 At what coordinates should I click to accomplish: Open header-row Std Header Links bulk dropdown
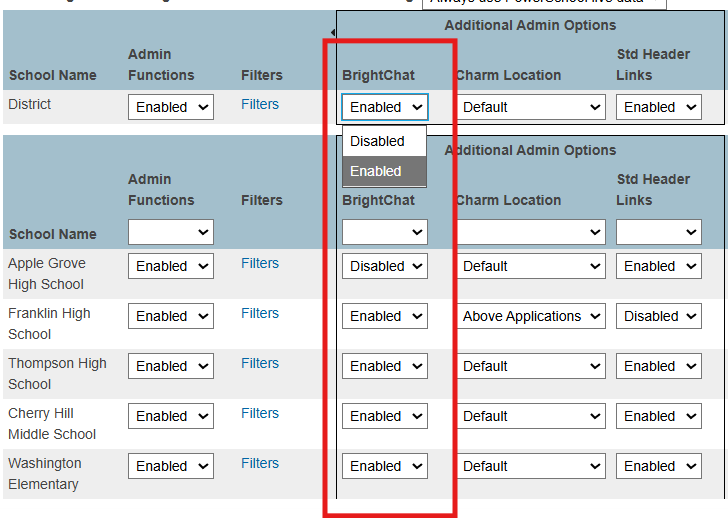click(659, 232)
